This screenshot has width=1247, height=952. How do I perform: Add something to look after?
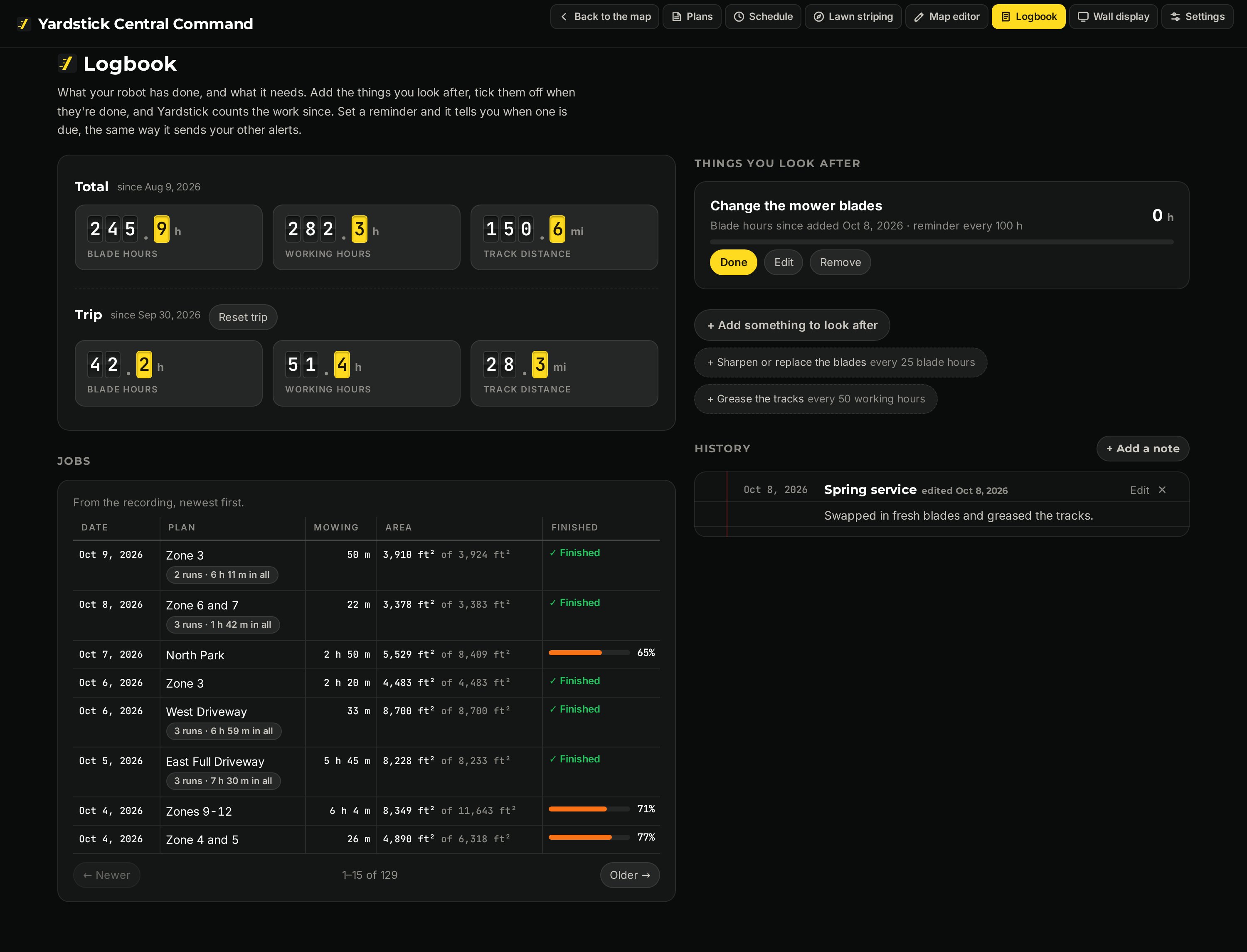click(x=791, y=325)
